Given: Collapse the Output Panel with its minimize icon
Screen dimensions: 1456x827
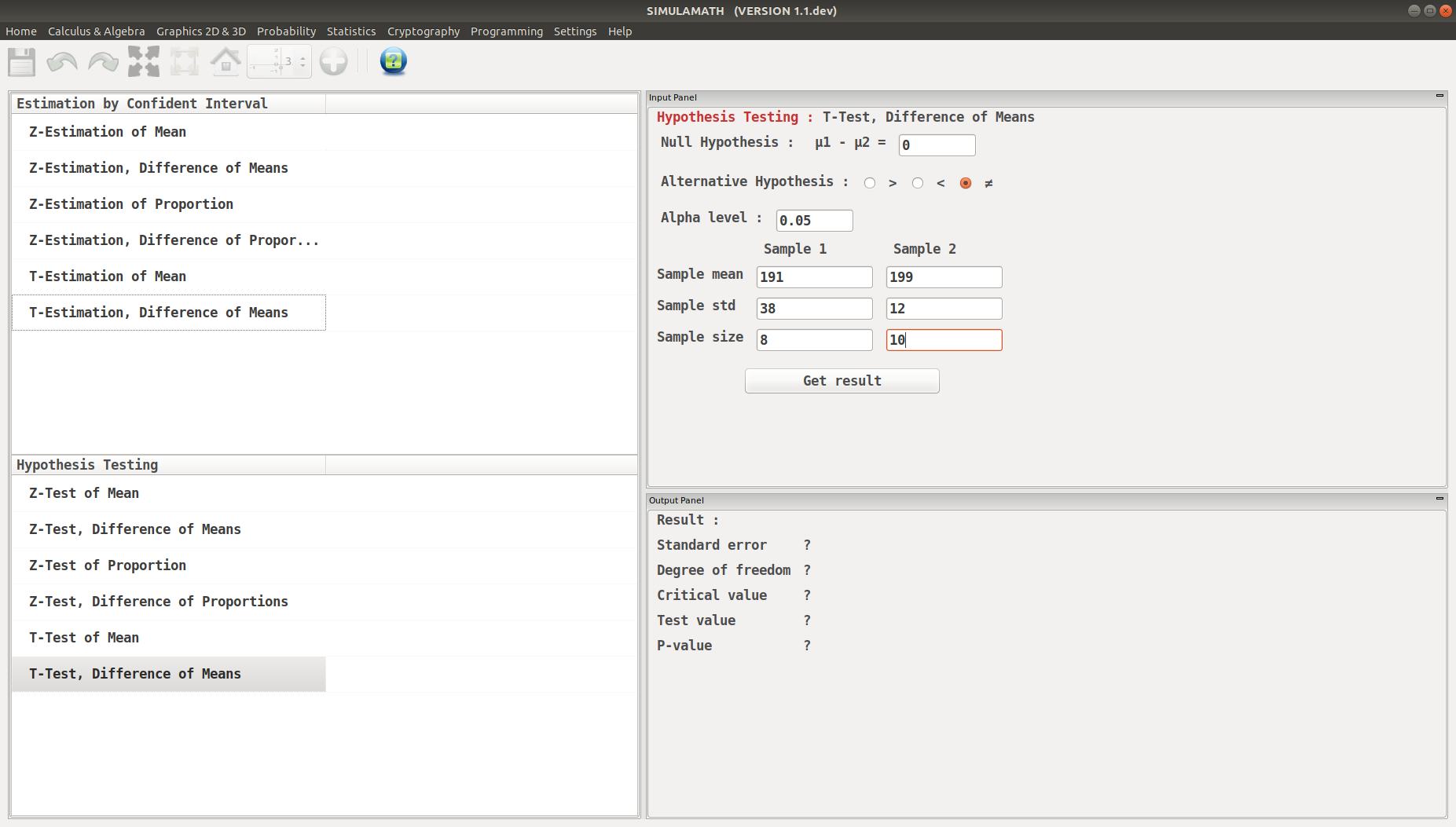Looking at the screenshot, I should (1439, 499).
